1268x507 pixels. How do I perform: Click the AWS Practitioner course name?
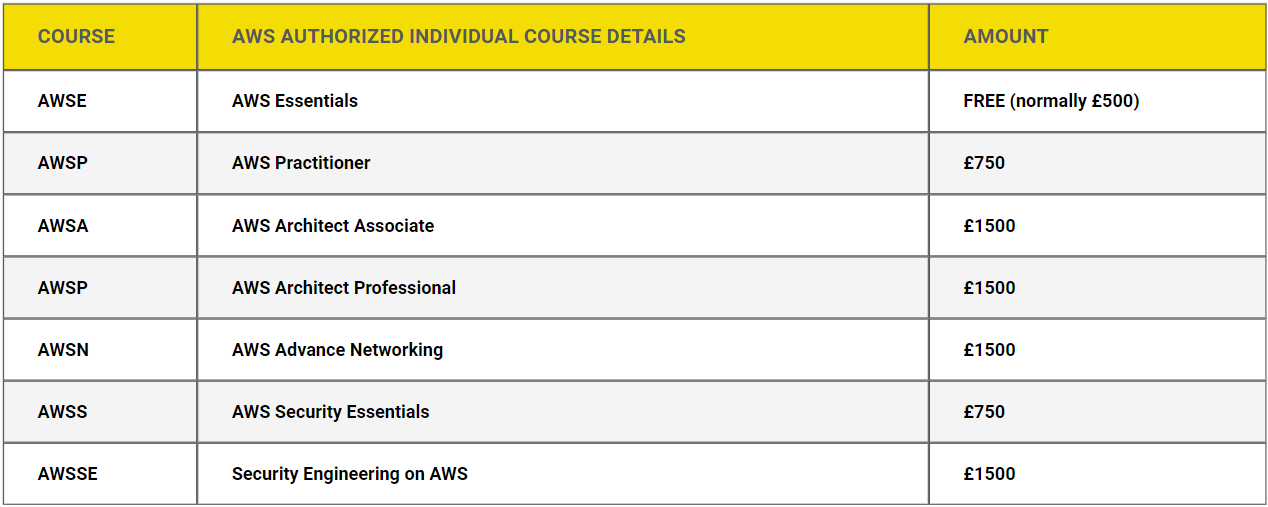coord(301,163)
